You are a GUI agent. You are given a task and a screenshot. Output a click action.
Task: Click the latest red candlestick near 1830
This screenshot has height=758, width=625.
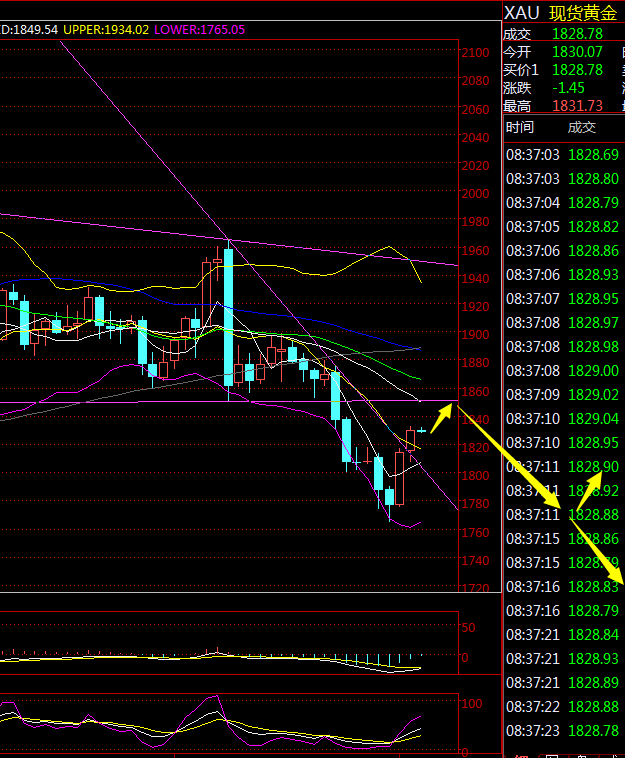click(410, 440)
